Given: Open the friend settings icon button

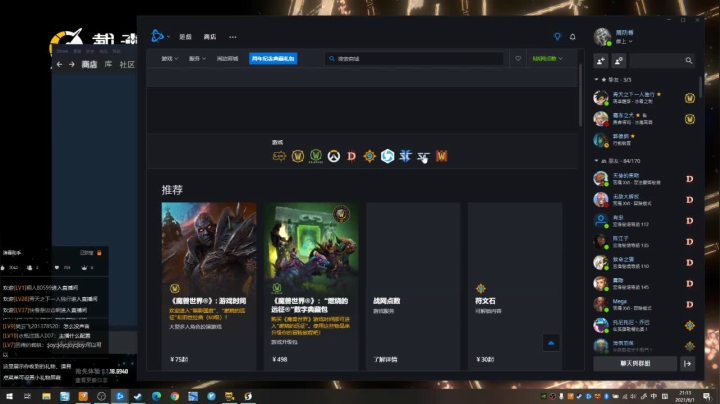Looking at the screenshot, I should (x=619, y=61).
